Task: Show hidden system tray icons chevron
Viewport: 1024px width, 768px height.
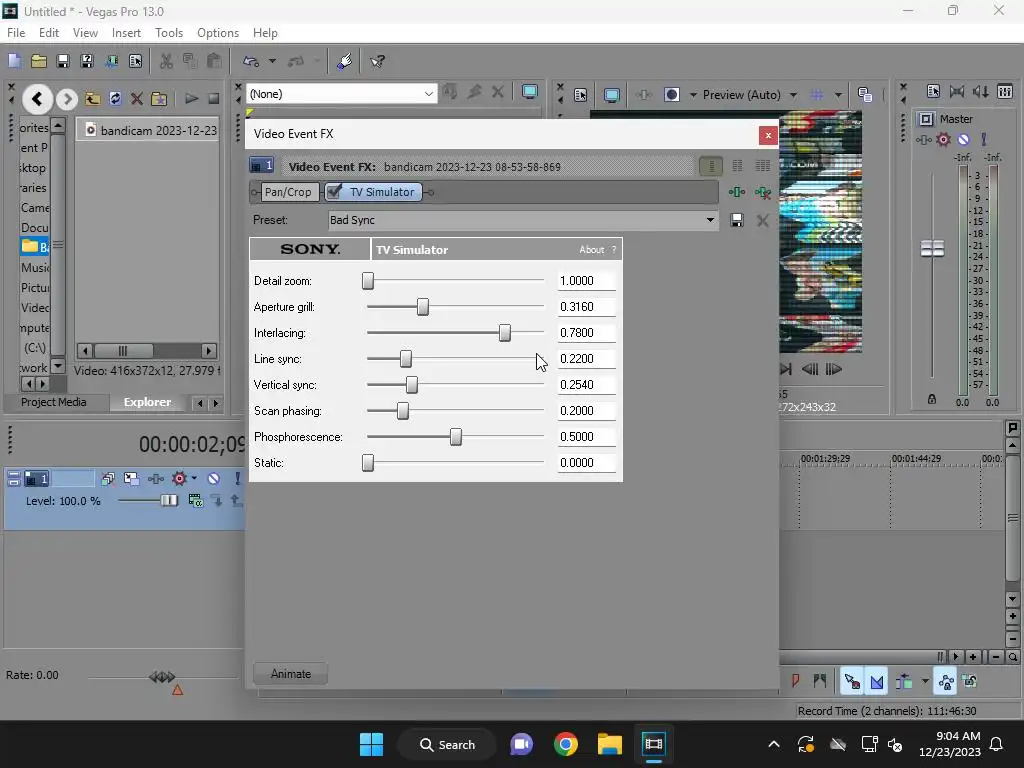Action: [774, 744]
